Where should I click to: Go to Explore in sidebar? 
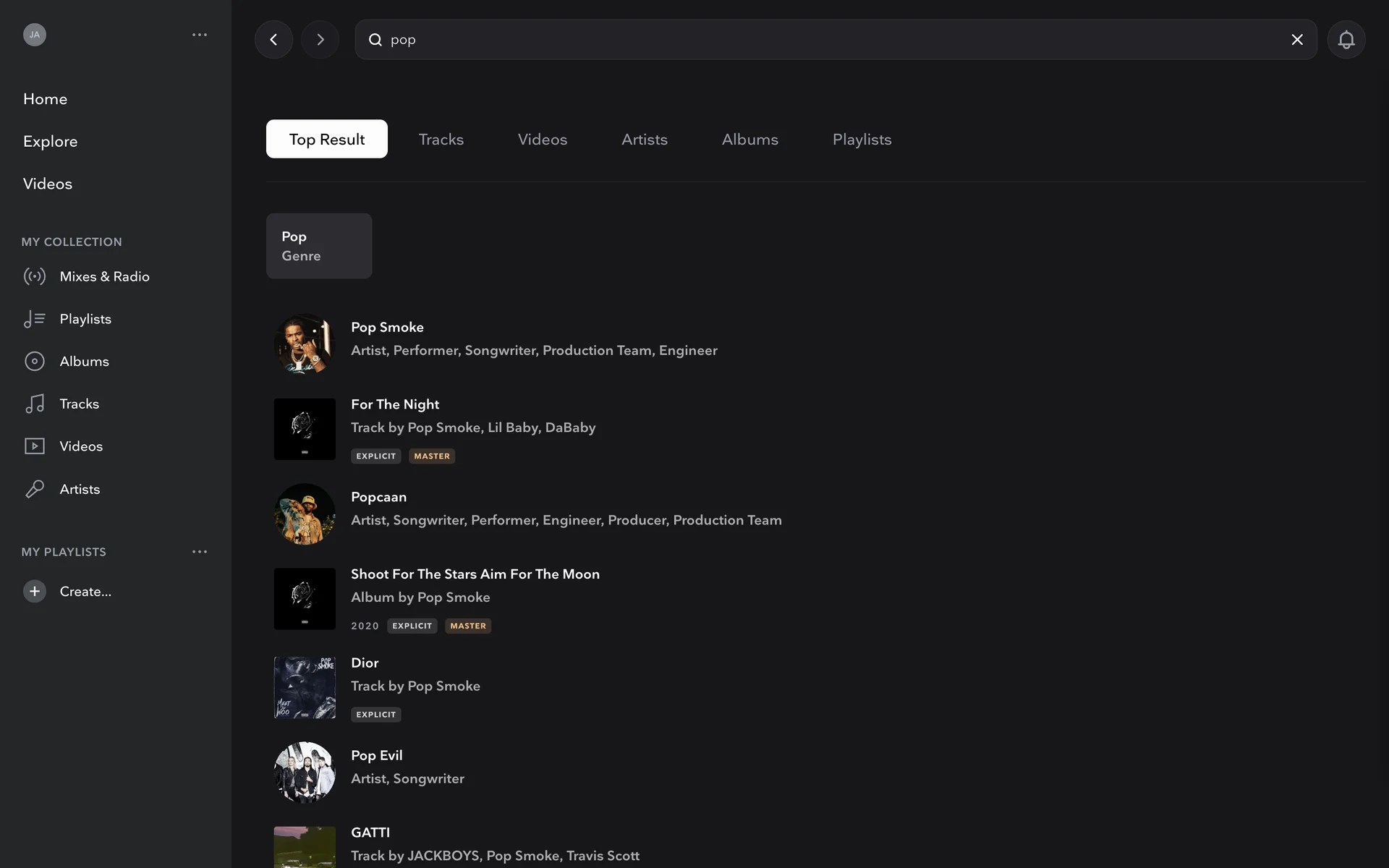pyautogui.click(x=50, y=141)
